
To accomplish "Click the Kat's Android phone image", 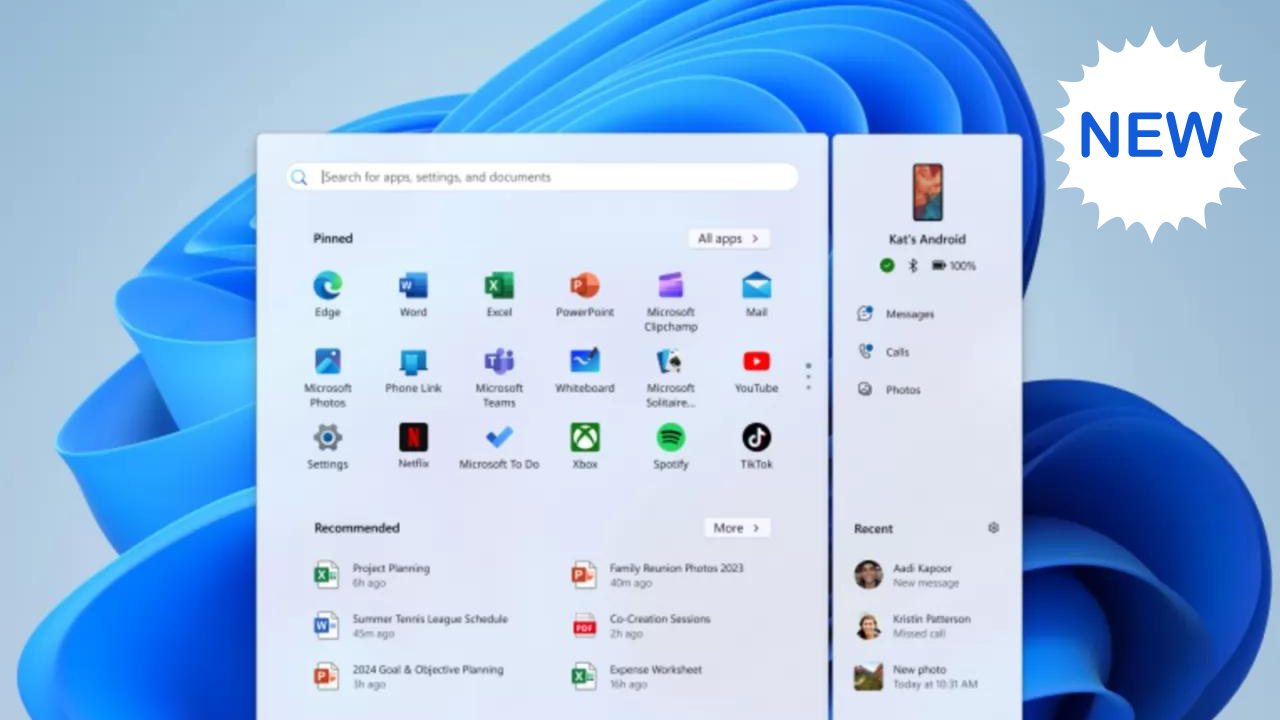I will [x=927, y=193].
